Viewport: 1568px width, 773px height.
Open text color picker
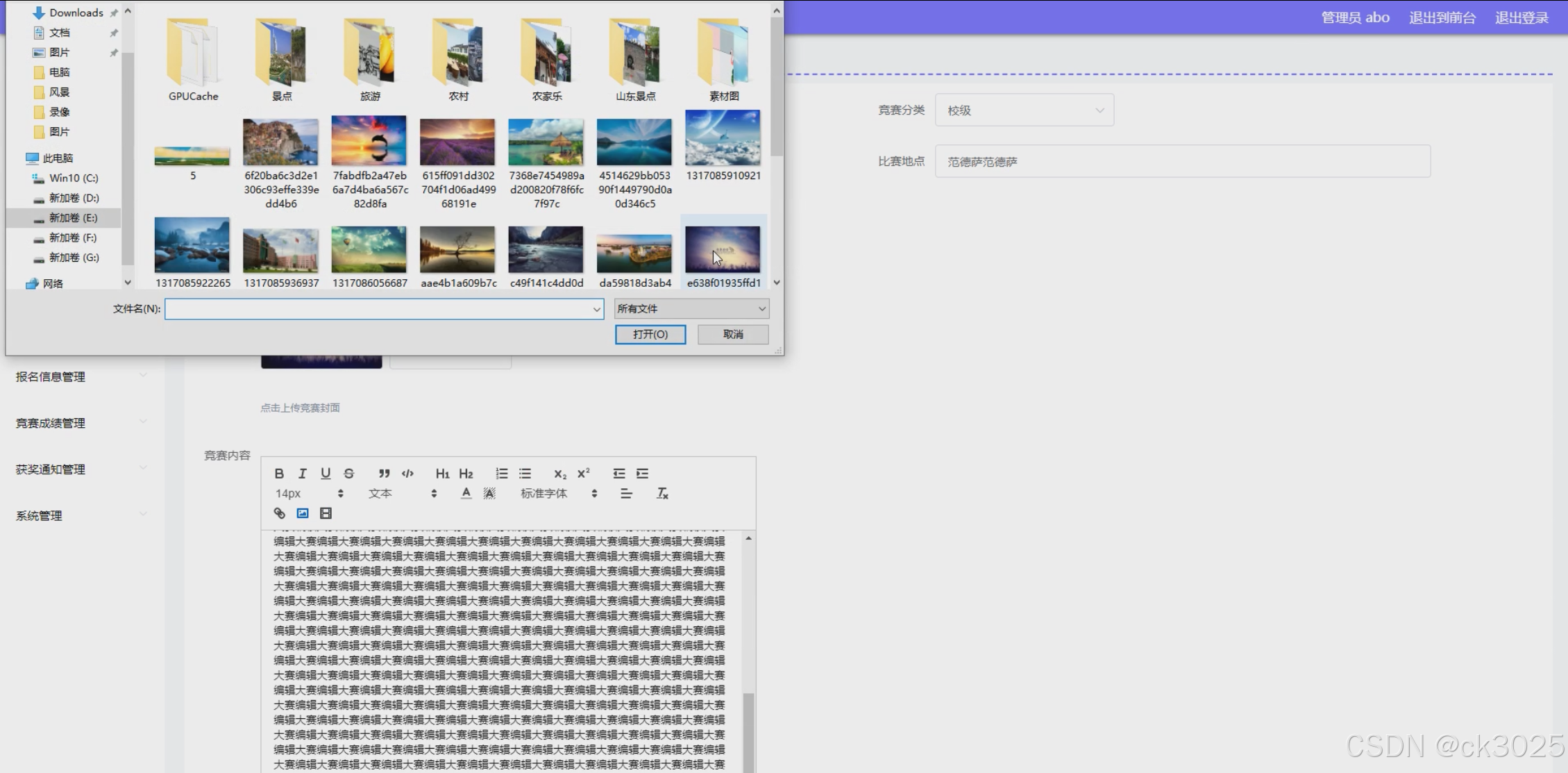coord(466,494)
